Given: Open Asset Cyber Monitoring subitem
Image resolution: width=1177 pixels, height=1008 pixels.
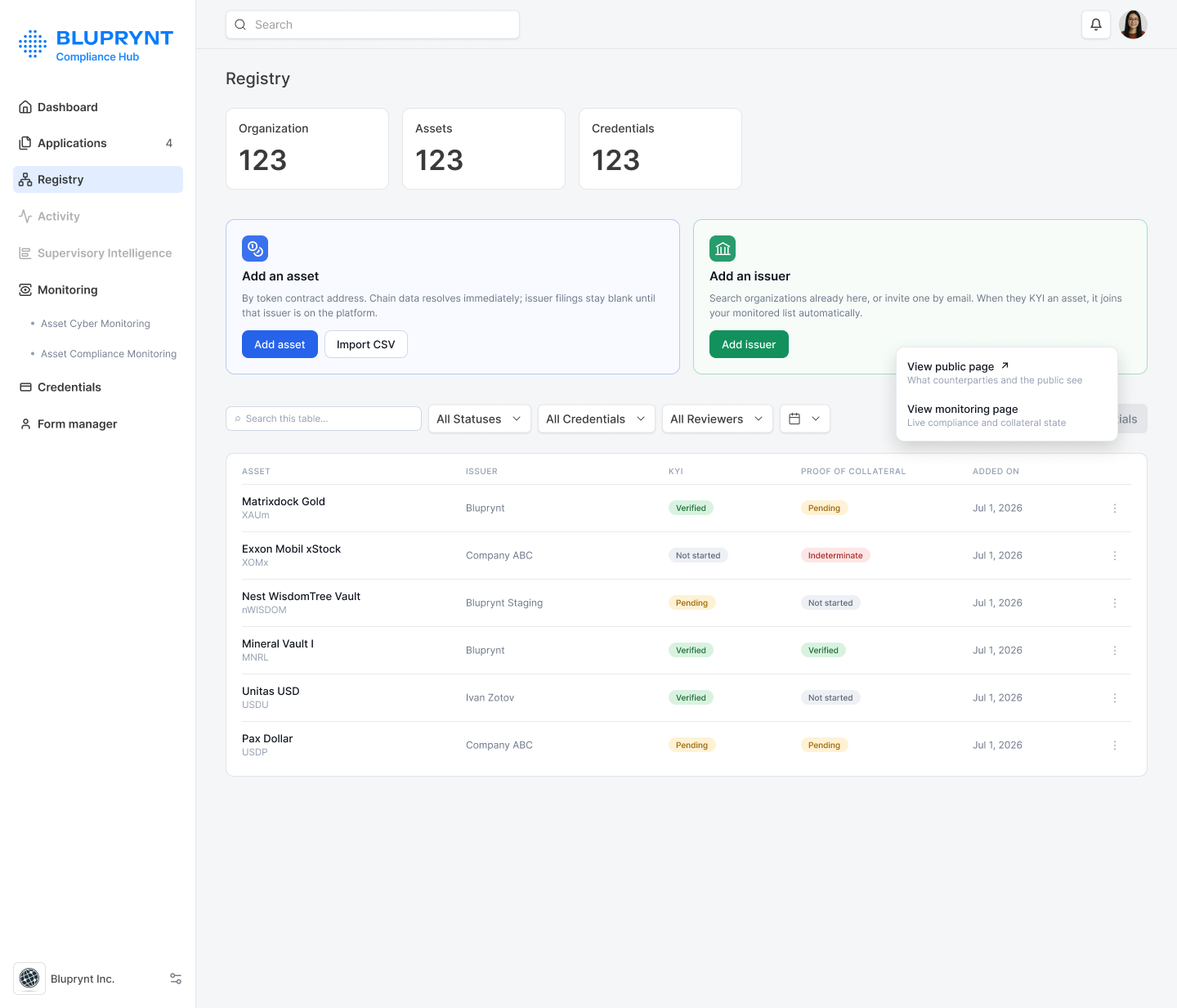Looking at the screenshot, I should (x=96, y=324).
